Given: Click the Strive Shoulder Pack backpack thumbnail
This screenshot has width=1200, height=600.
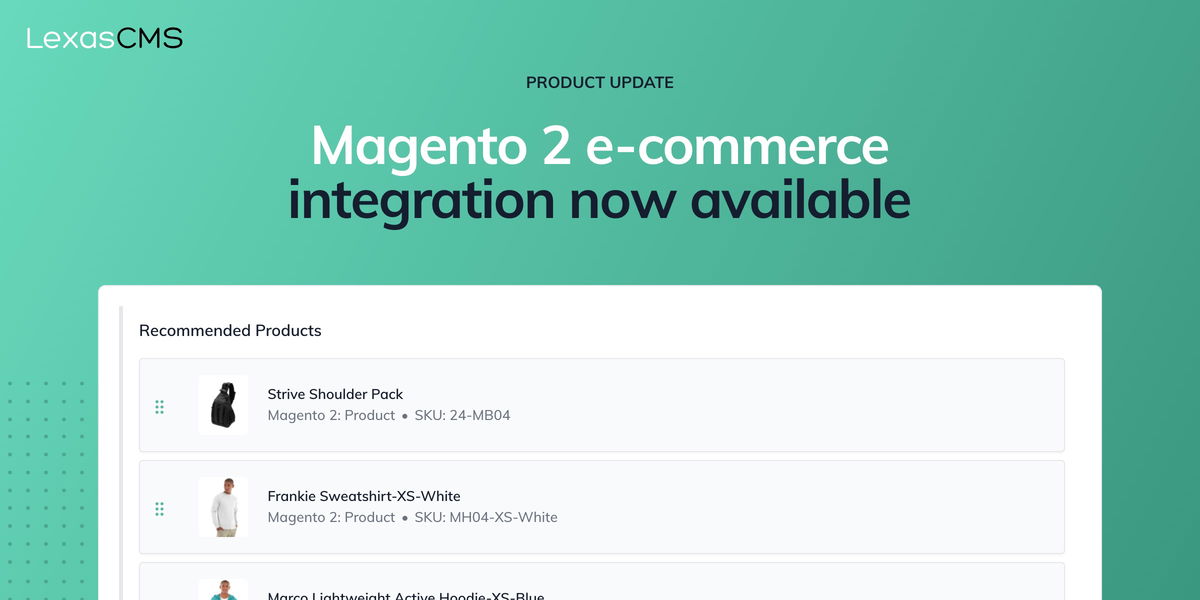Looking at the screenshot, I should click(223, 405).
